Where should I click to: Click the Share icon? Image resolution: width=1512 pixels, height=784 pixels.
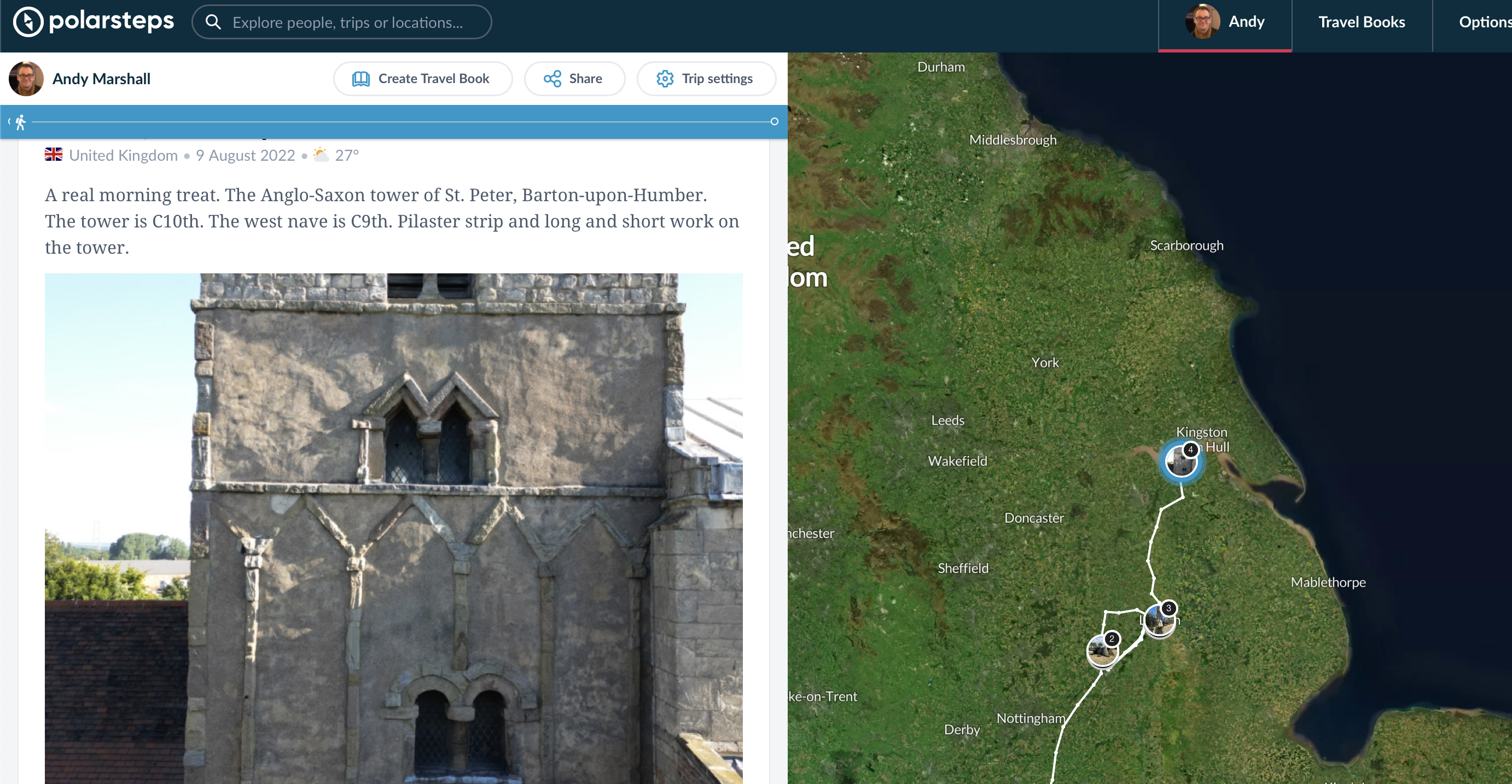552,79
